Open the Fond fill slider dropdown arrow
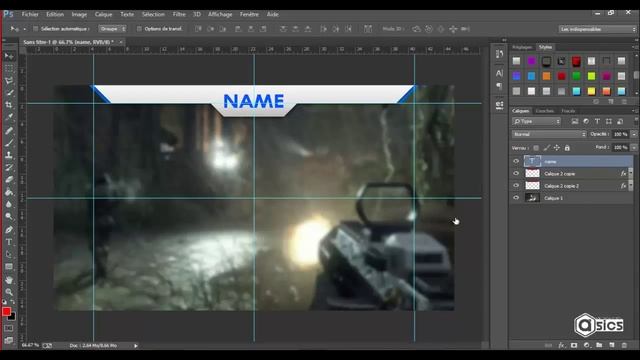The width and height of the screenshot is (640, 360). pos(634,147)
